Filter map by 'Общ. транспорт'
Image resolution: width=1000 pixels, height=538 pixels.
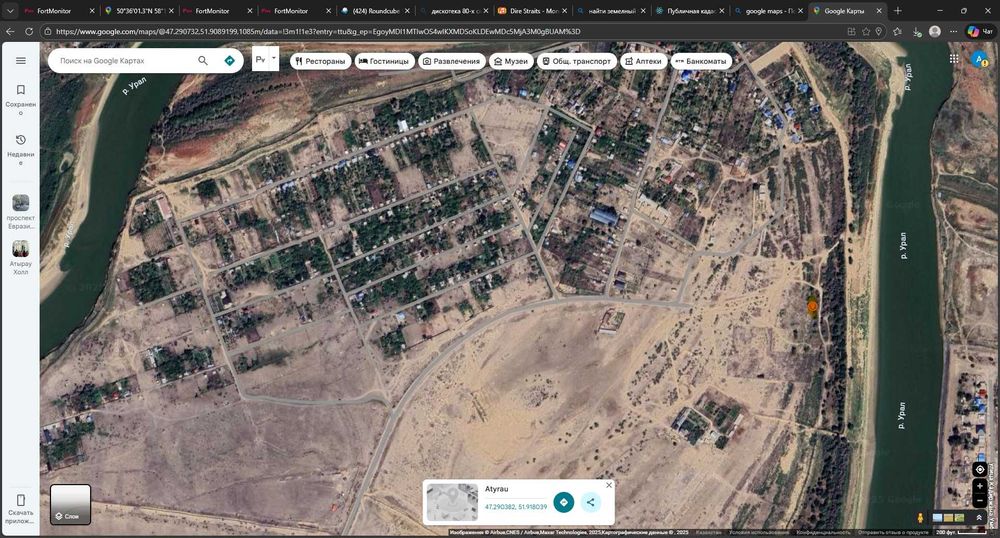577,61
